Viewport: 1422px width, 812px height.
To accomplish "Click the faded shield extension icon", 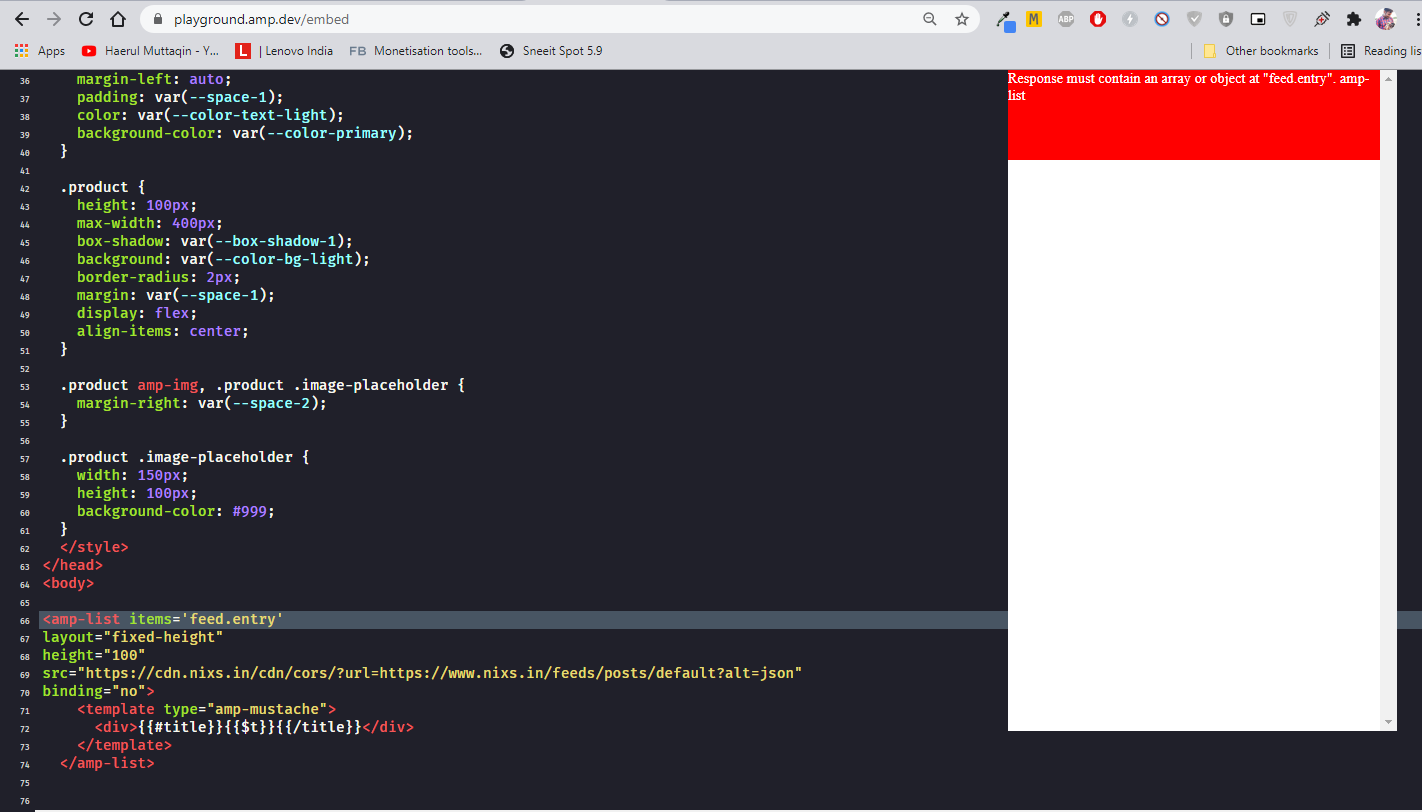I will tap(1290, 19).
